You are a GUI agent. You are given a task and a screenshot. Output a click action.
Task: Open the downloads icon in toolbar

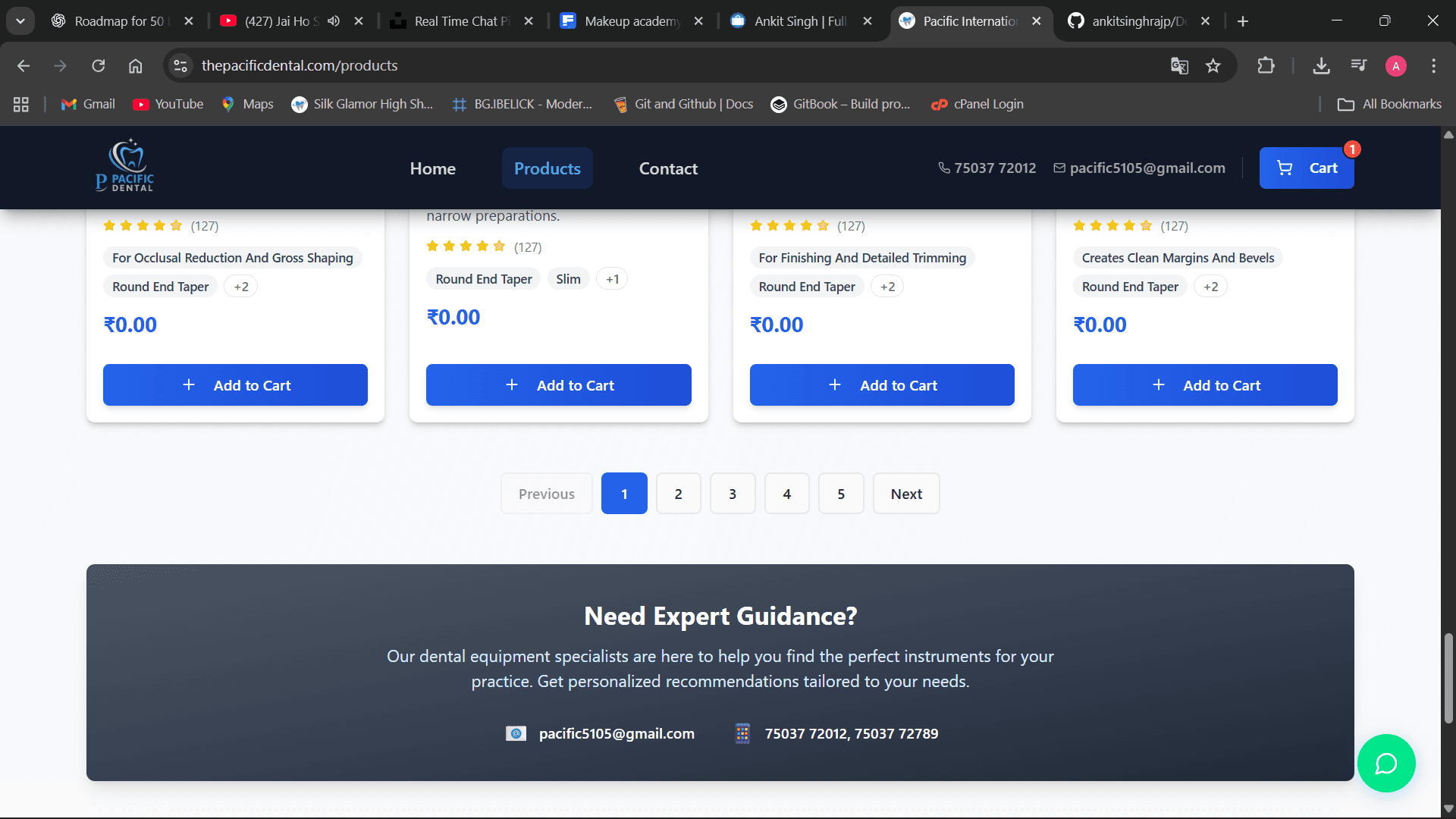tap(1321, 66)
